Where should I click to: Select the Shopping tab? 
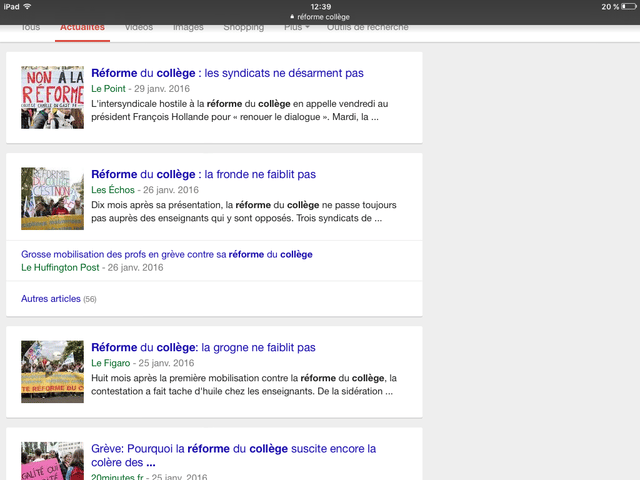click(243, 27)
